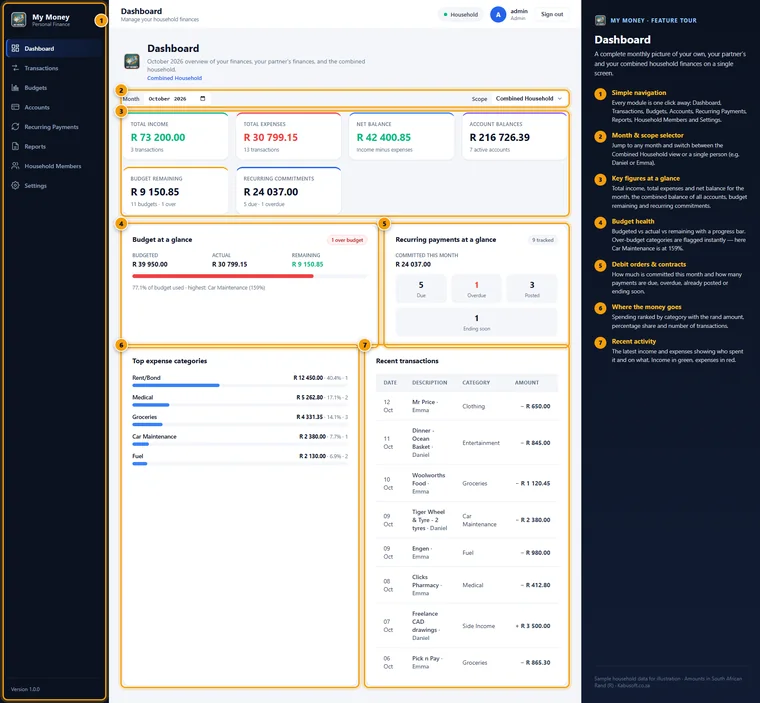Screen dimensions: 760x703
Task: Click the 5 Due tile
Action: click(x=421, y=288)
